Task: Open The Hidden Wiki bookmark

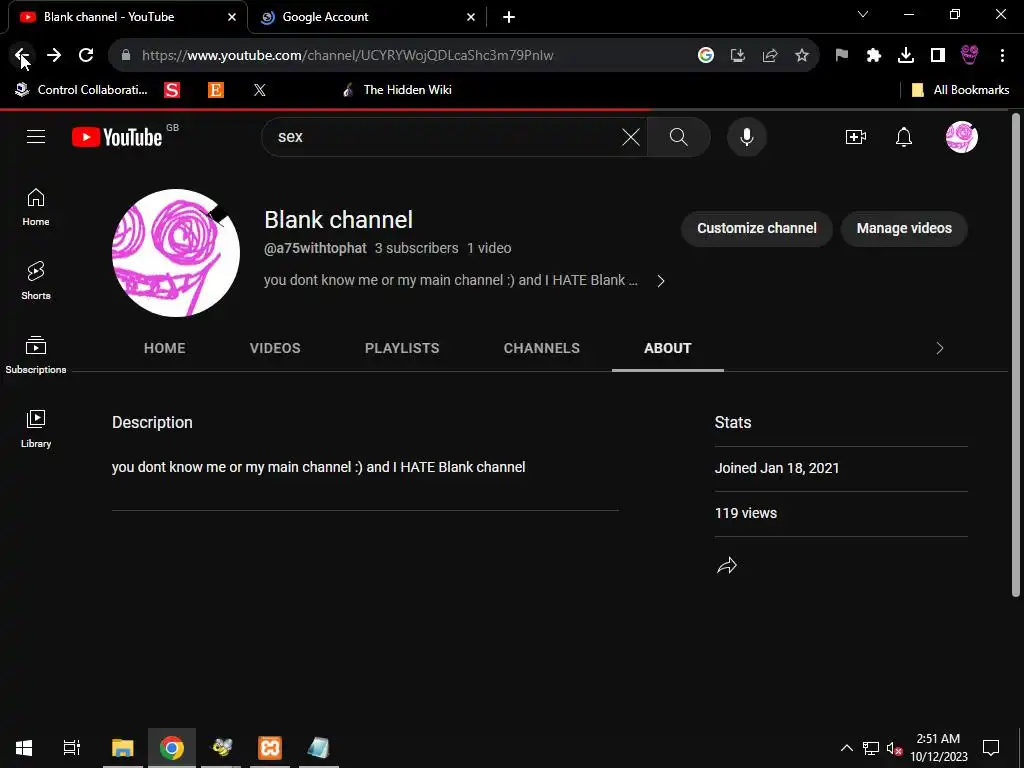Action: 396,90
